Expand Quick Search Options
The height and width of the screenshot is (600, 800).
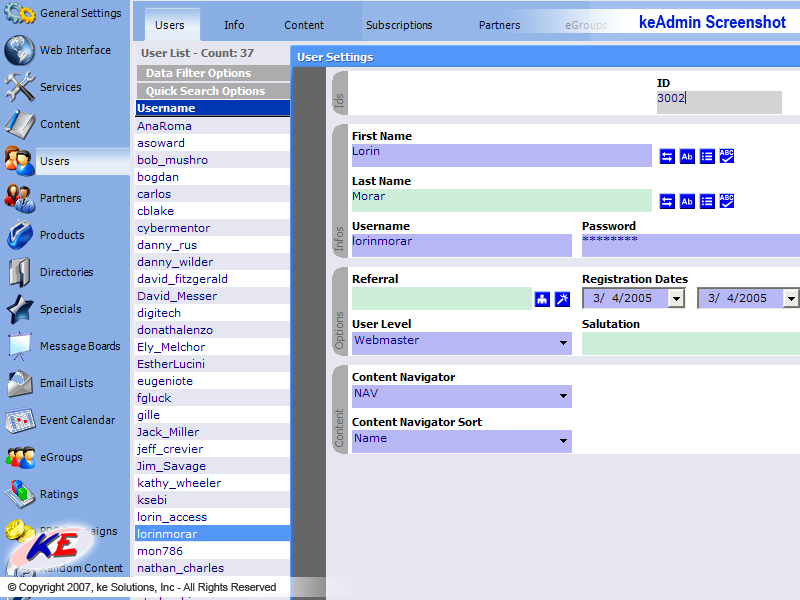(x=213, y=91)
